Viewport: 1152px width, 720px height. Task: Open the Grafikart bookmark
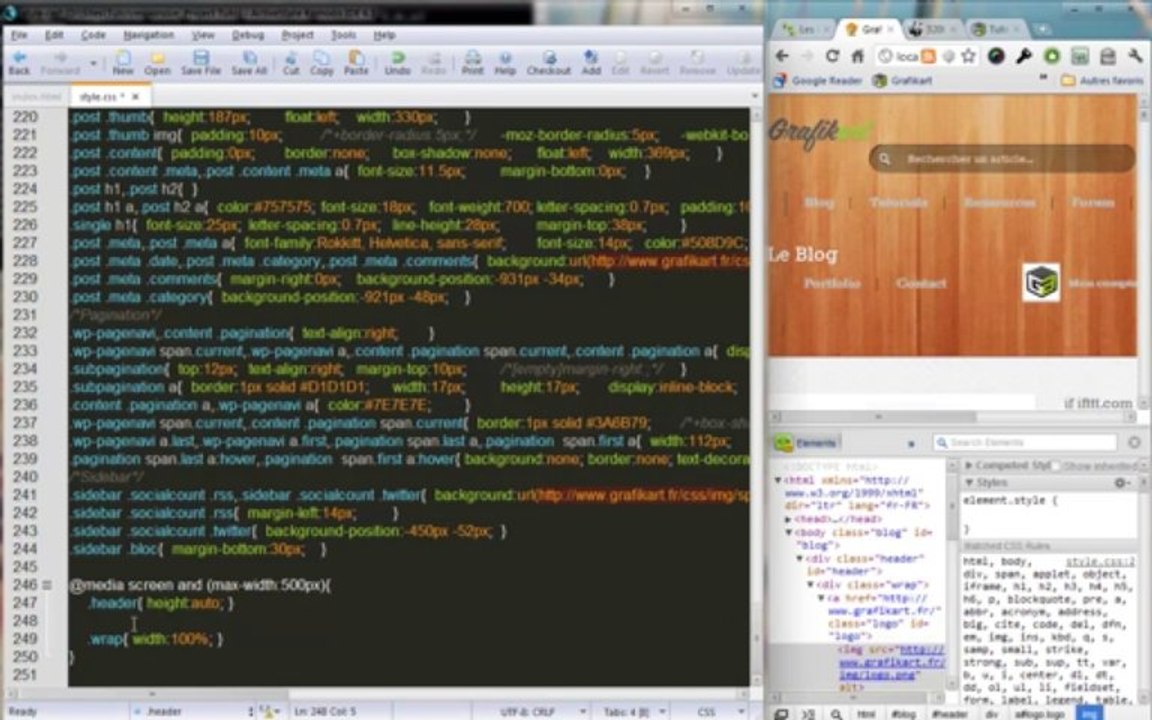[x=902, y=80]
